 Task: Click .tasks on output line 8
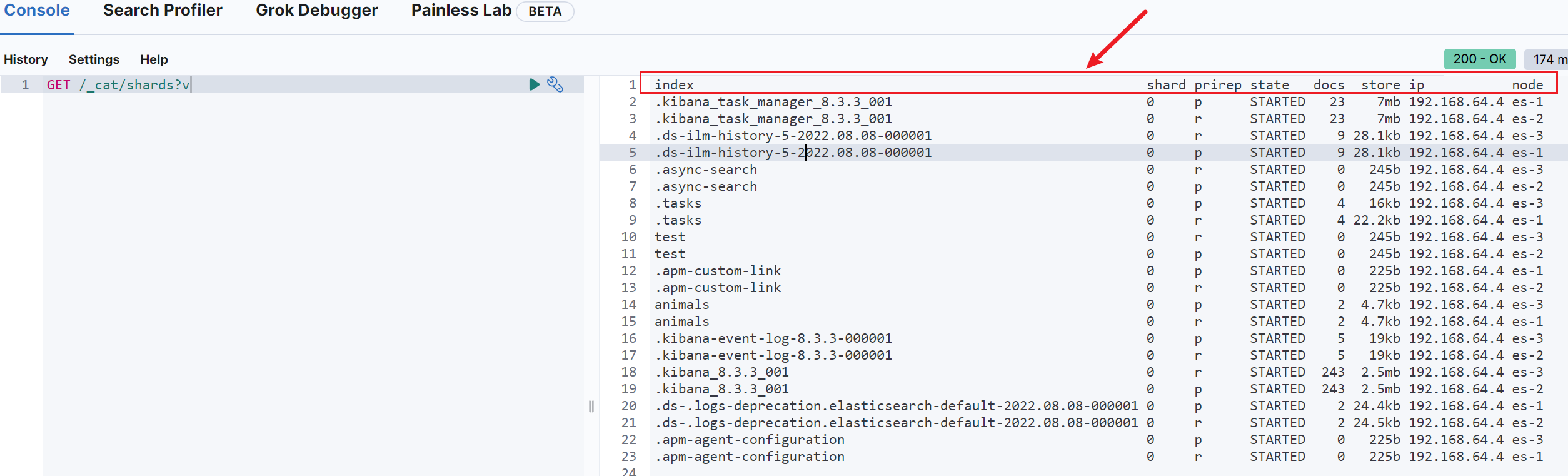678,203
